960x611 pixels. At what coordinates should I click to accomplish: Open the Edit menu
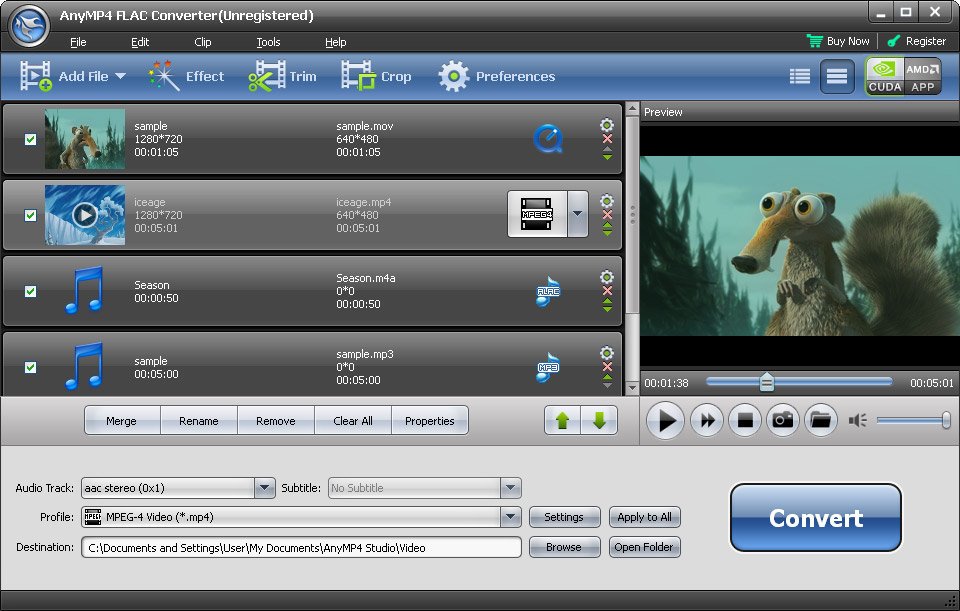[140, 42]
